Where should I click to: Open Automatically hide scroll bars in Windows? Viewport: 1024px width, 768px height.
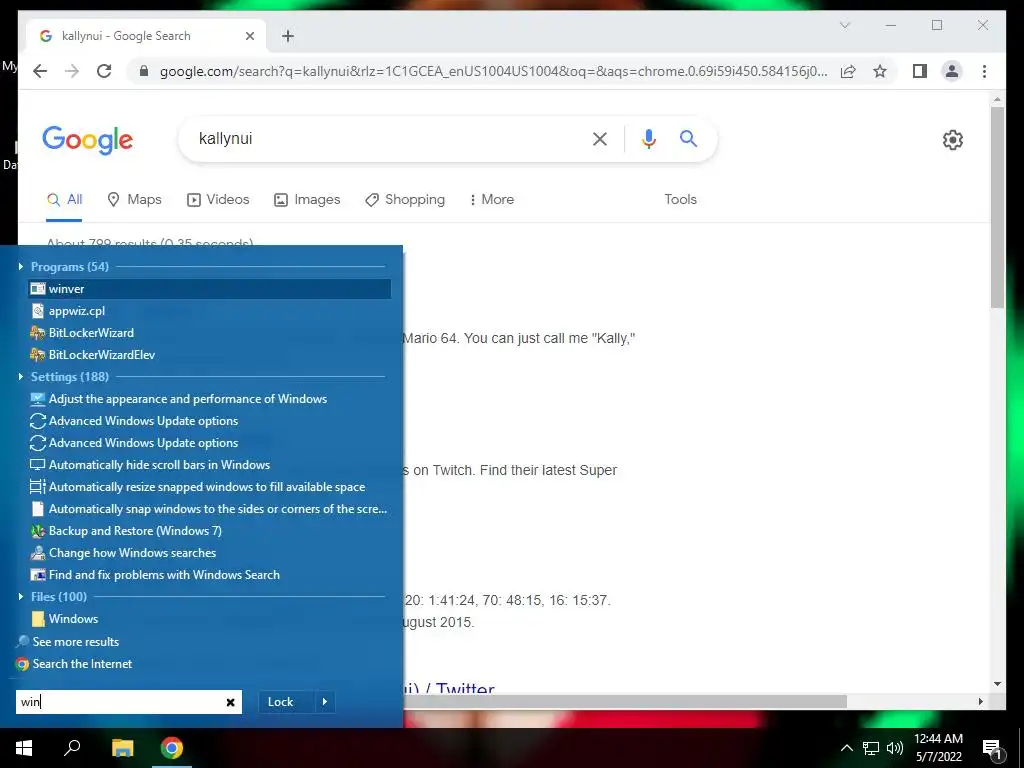pyautogui.click(x=210, y=464)
